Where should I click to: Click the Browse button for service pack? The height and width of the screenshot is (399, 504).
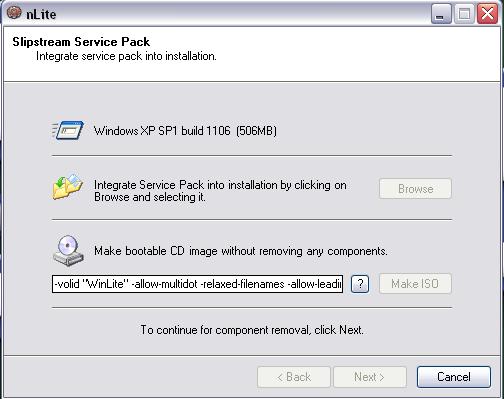pyautogui.click(x=415, y=189)
